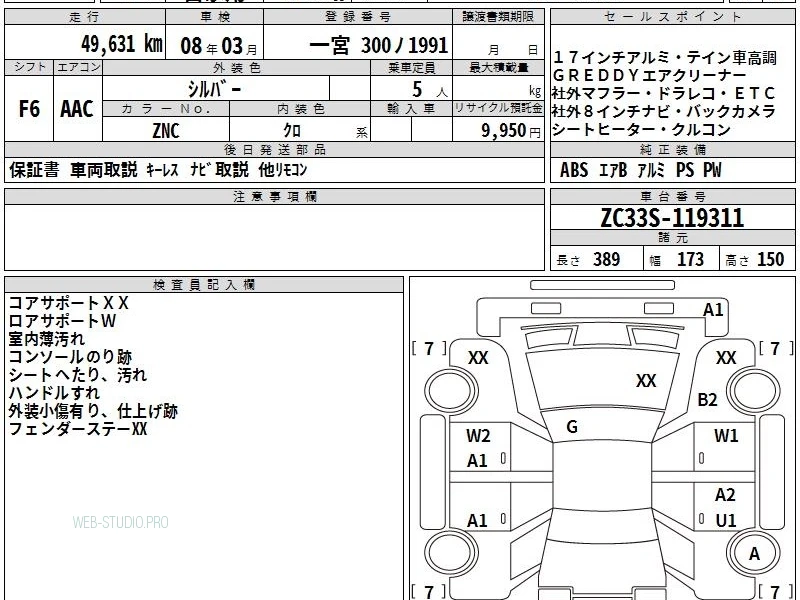Select the chassis number ZC33S-119311
Image resolution: width=800 pixels, height=600 pixels.
click(x=672, y=218)
